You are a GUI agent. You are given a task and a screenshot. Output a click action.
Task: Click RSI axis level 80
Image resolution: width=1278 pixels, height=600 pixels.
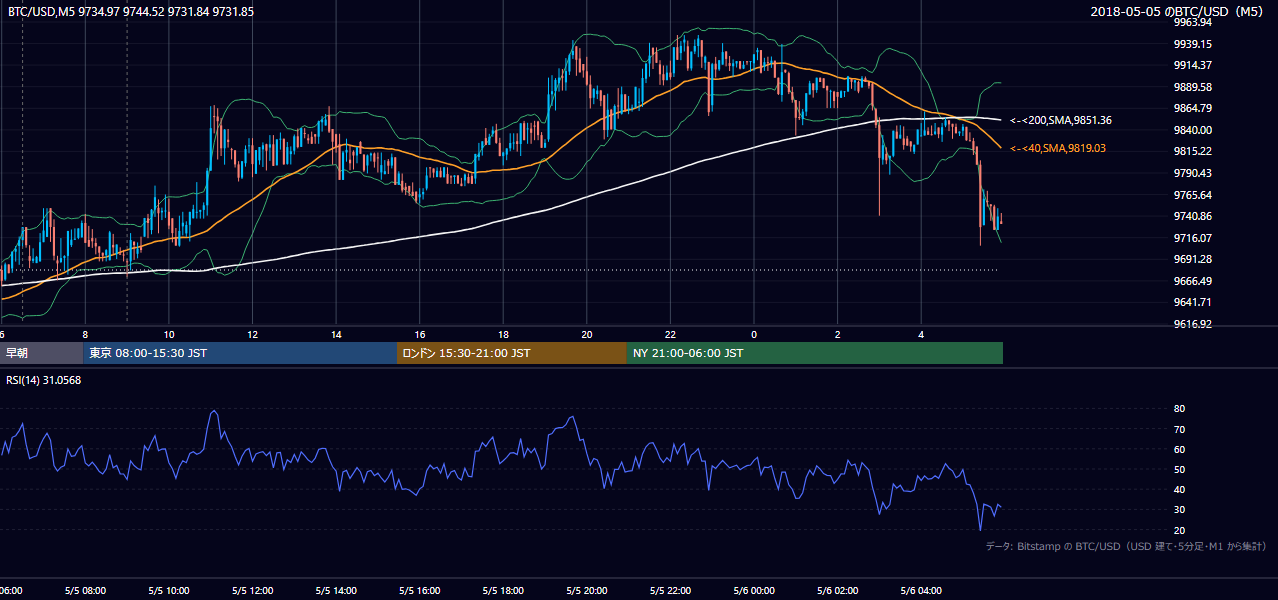tap(1179, 409)
